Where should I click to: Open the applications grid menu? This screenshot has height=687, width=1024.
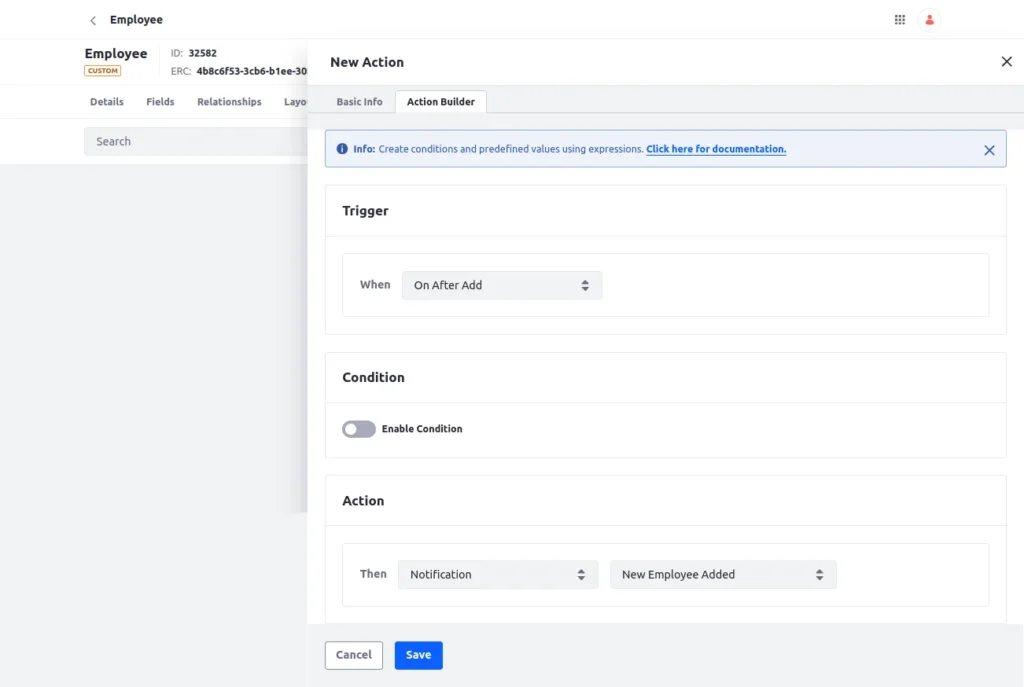899,20
